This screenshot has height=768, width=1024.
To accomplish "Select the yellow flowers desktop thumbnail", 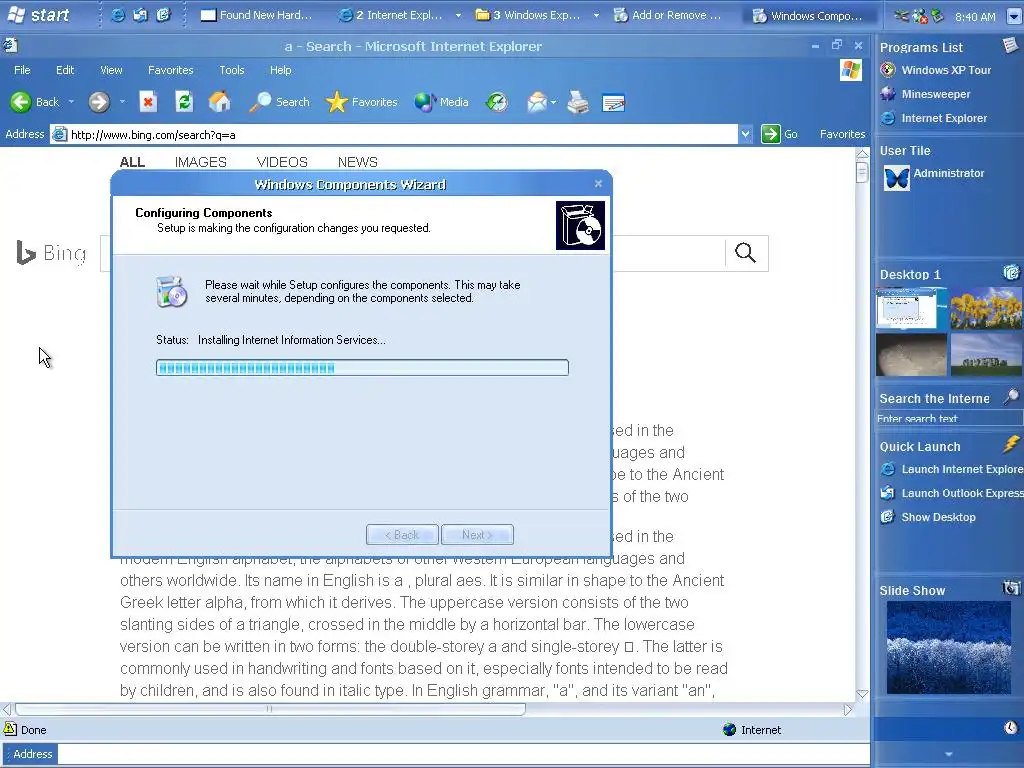I will (x=985, y=308).
